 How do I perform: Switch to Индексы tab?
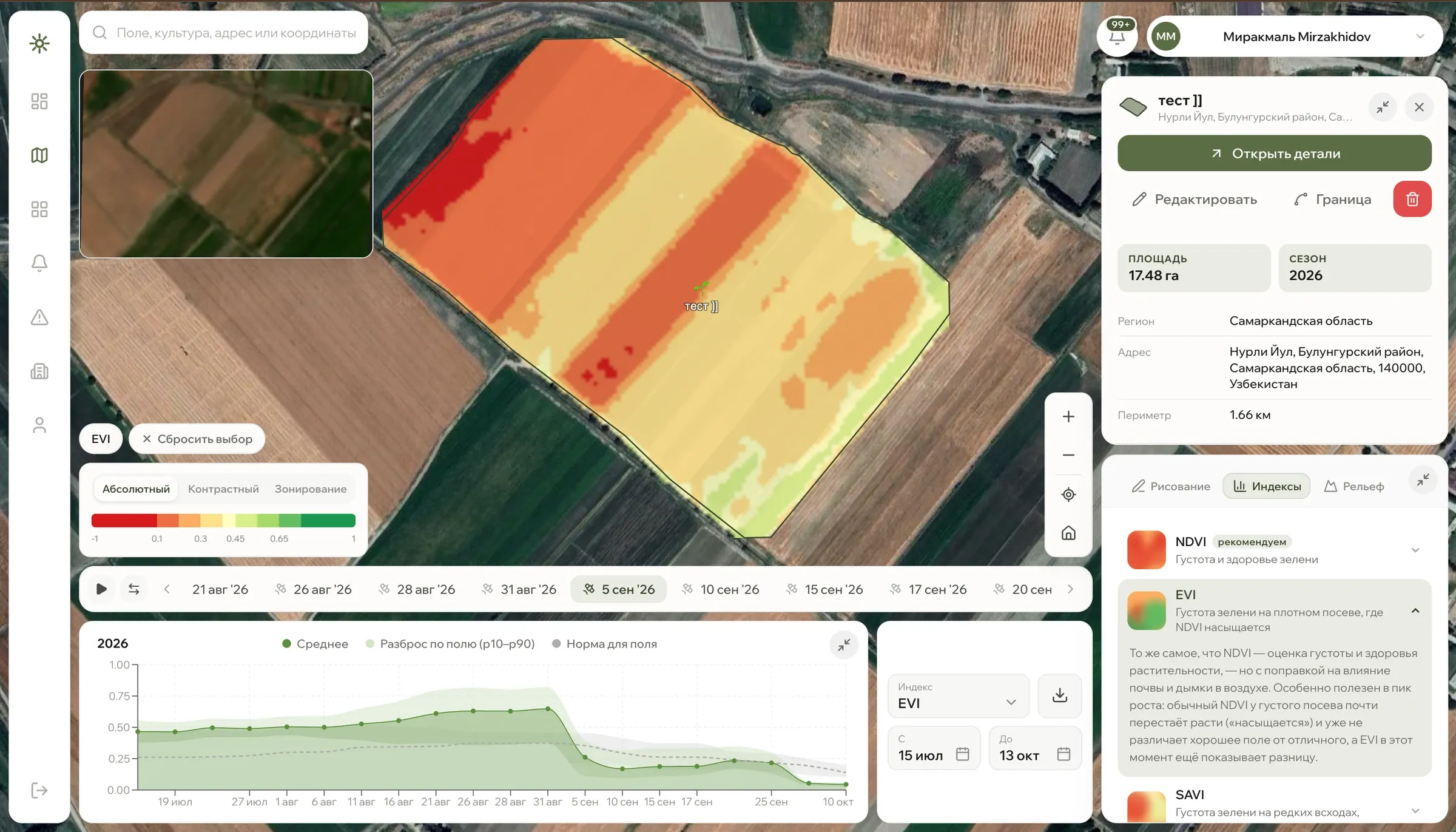(1267, 486)
